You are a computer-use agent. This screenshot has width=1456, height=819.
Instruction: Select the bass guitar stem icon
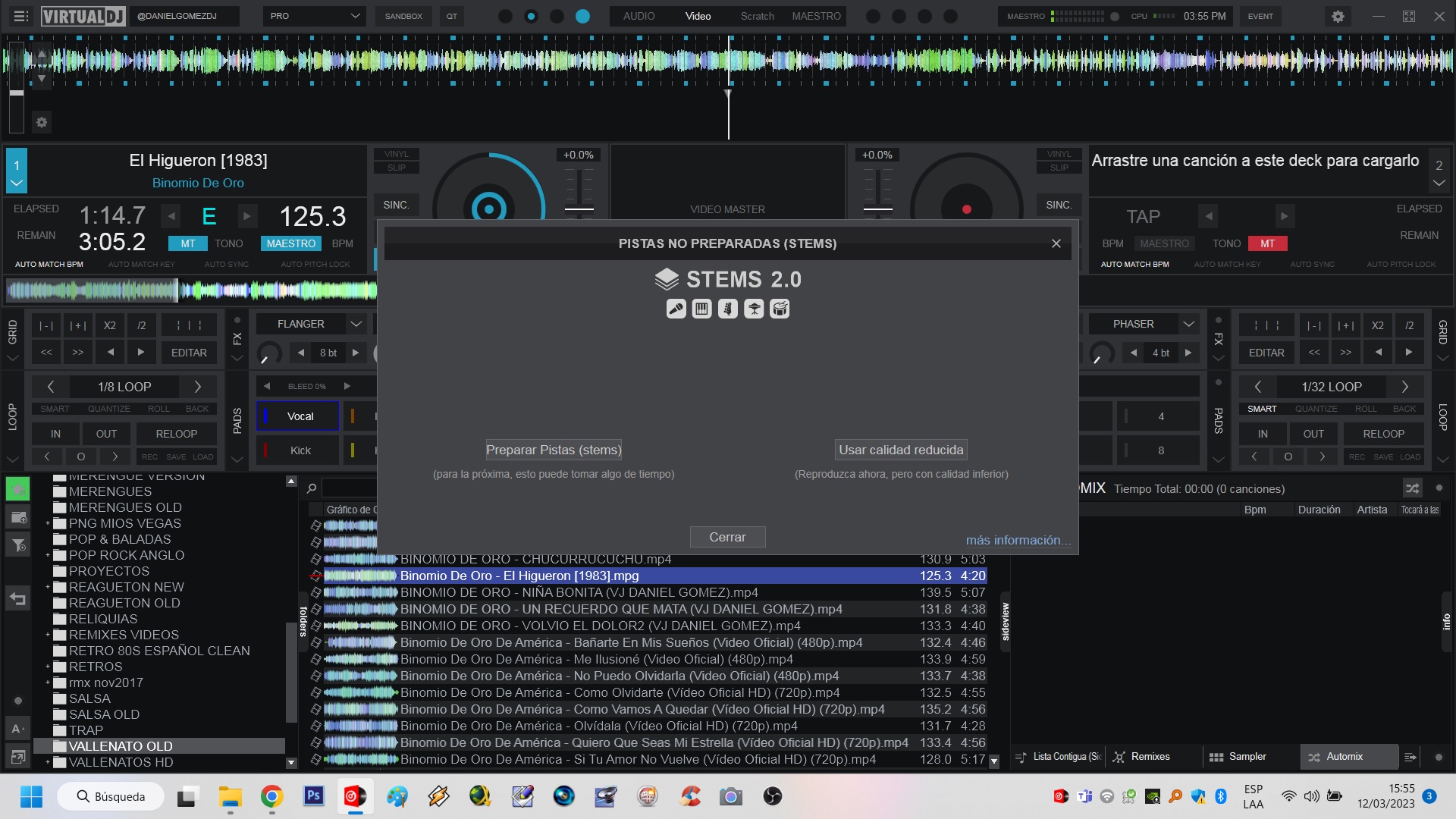pyautogui.click(x=727, y=309)
